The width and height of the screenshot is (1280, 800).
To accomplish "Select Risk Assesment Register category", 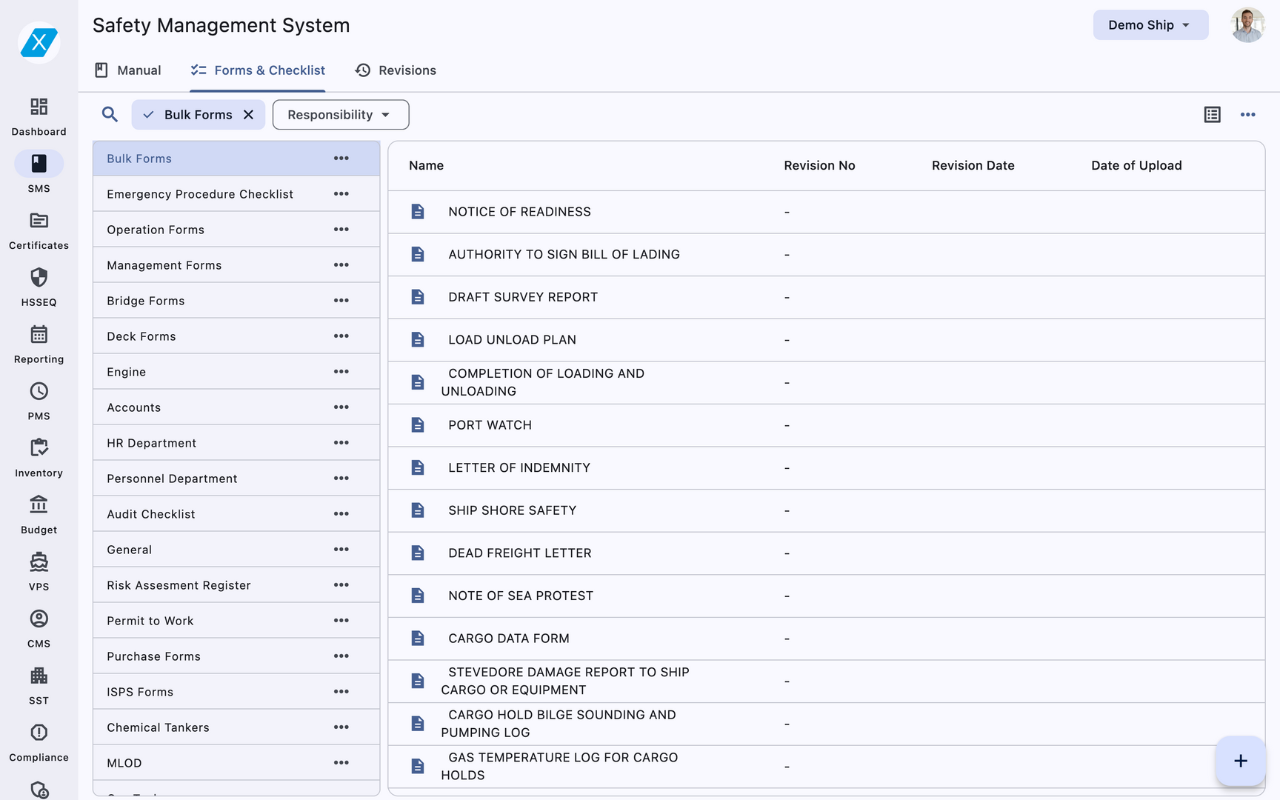I will pyautogui.click(x=236, y=585).
